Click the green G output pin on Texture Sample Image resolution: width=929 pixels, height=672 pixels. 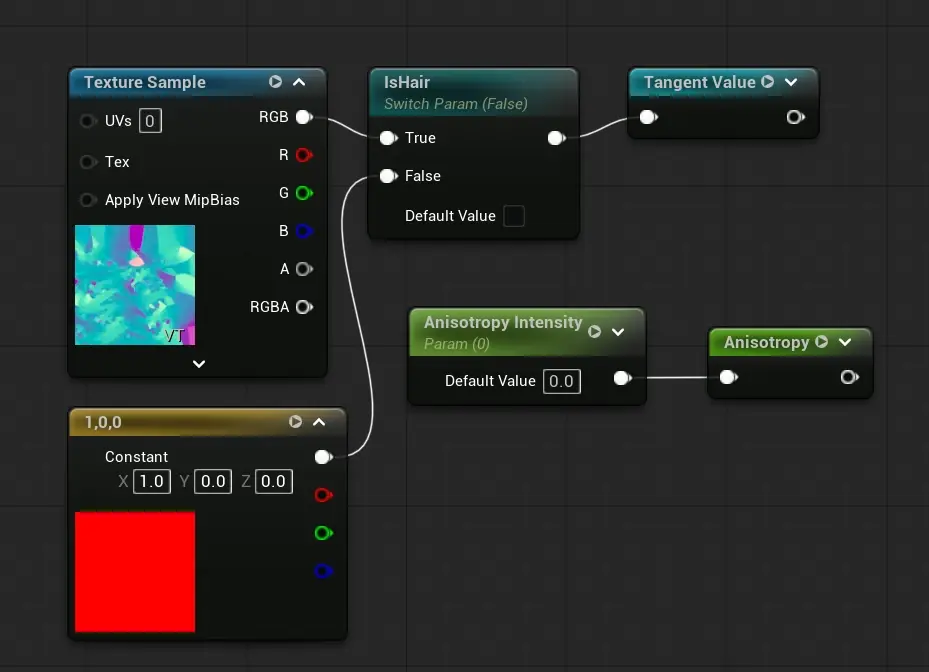click(x=304, y=193)
